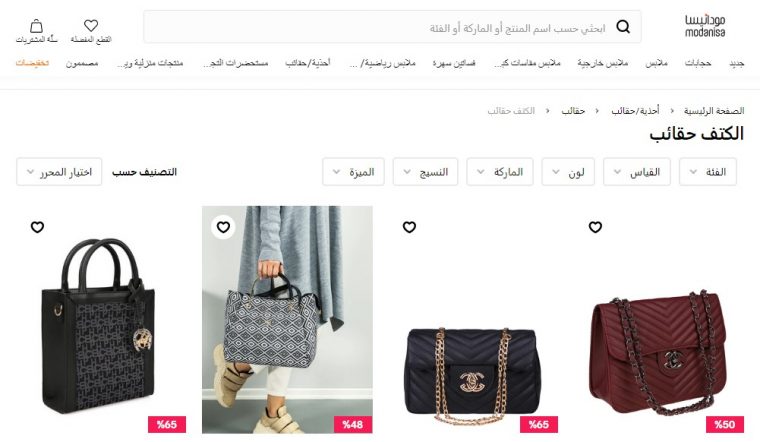Open the اختيار المحرر sort dropdown
This screenshot has width=760, height=442.
(59, 172)
